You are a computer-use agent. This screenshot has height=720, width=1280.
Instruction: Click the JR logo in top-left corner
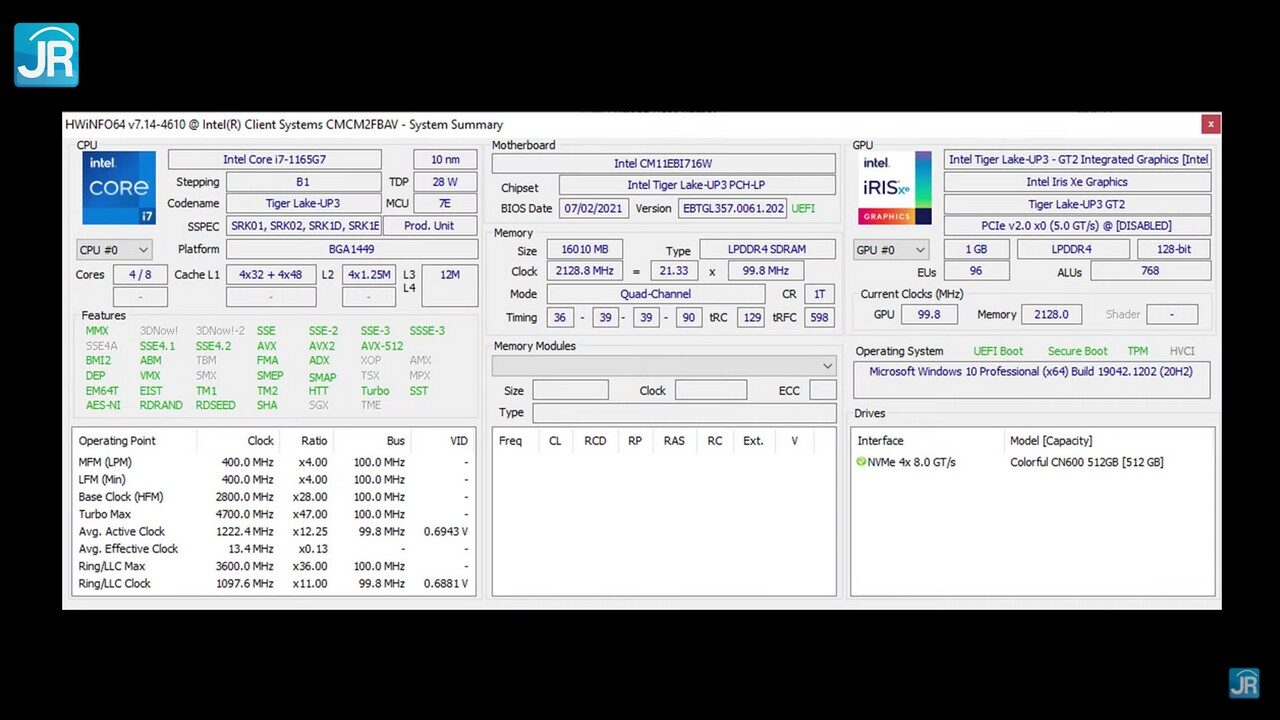[46, 55]
